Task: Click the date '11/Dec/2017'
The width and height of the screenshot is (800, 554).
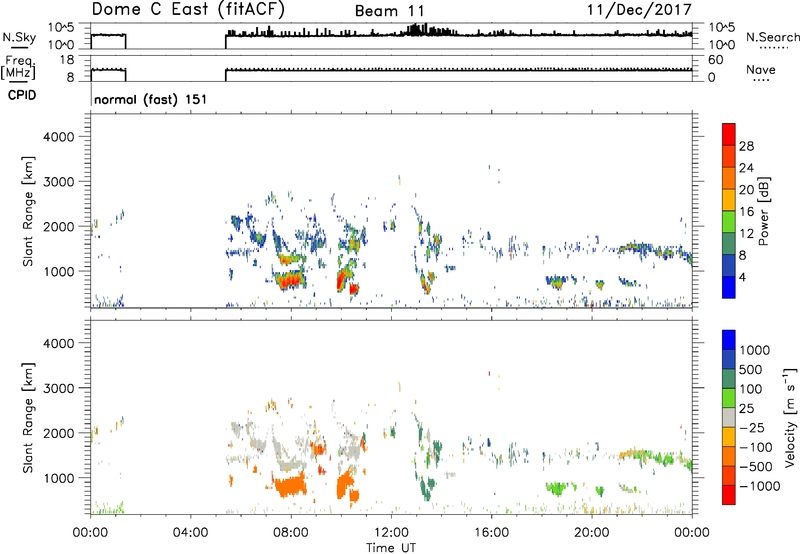Action: pyautogui.click(x=639, y=9)
